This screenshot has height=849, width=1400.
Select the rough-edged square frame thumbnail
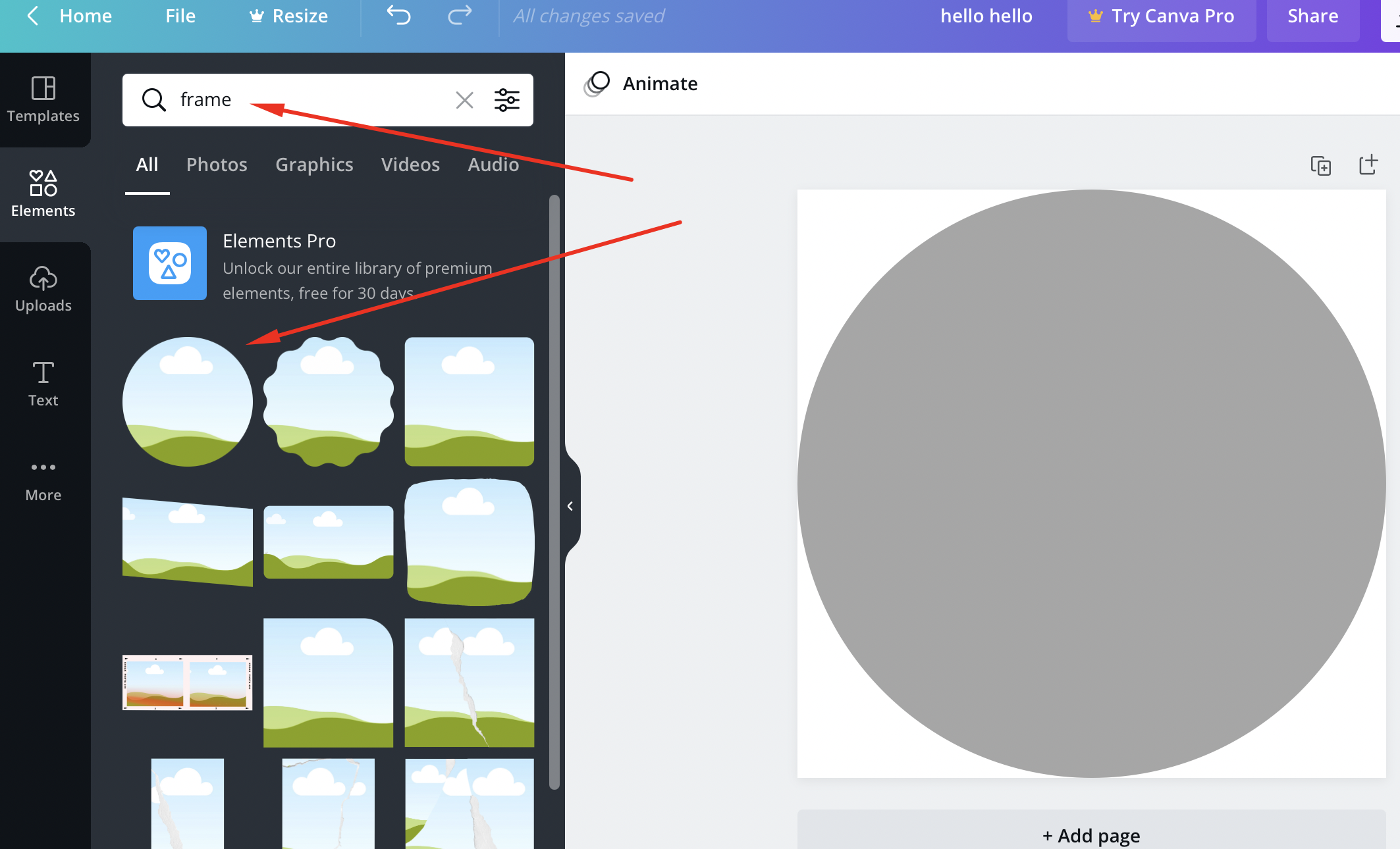click(470, 542)
